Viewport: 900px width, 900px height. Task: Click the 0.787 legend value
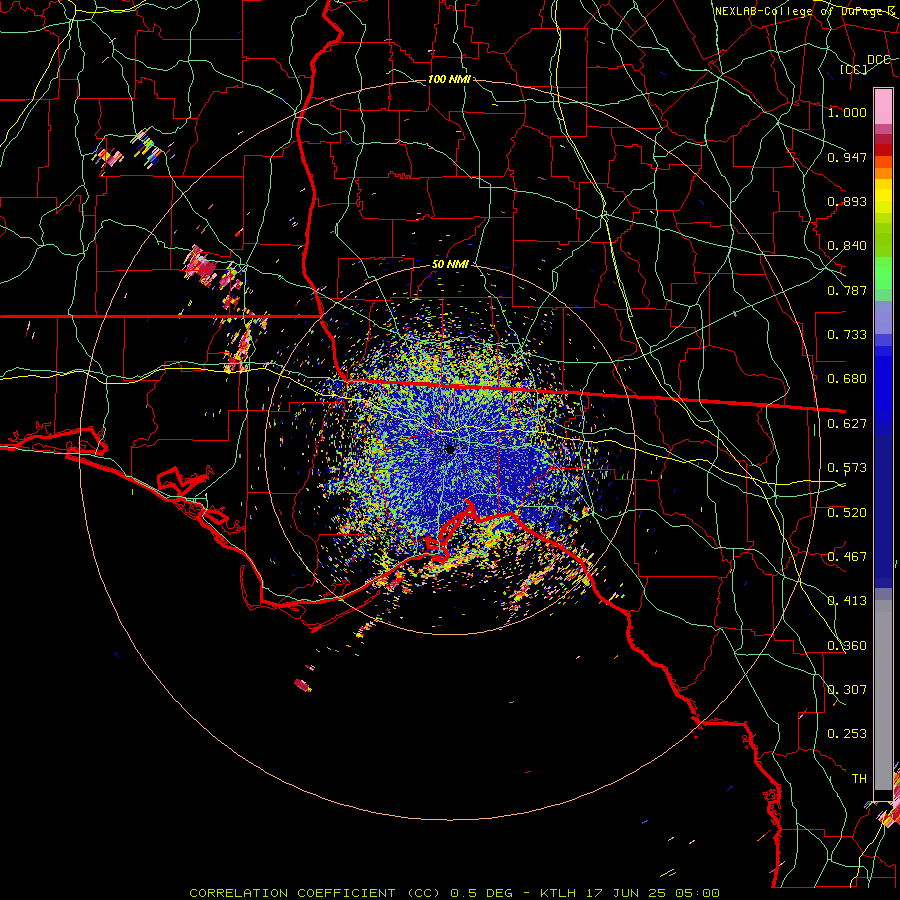click(847, 290)
